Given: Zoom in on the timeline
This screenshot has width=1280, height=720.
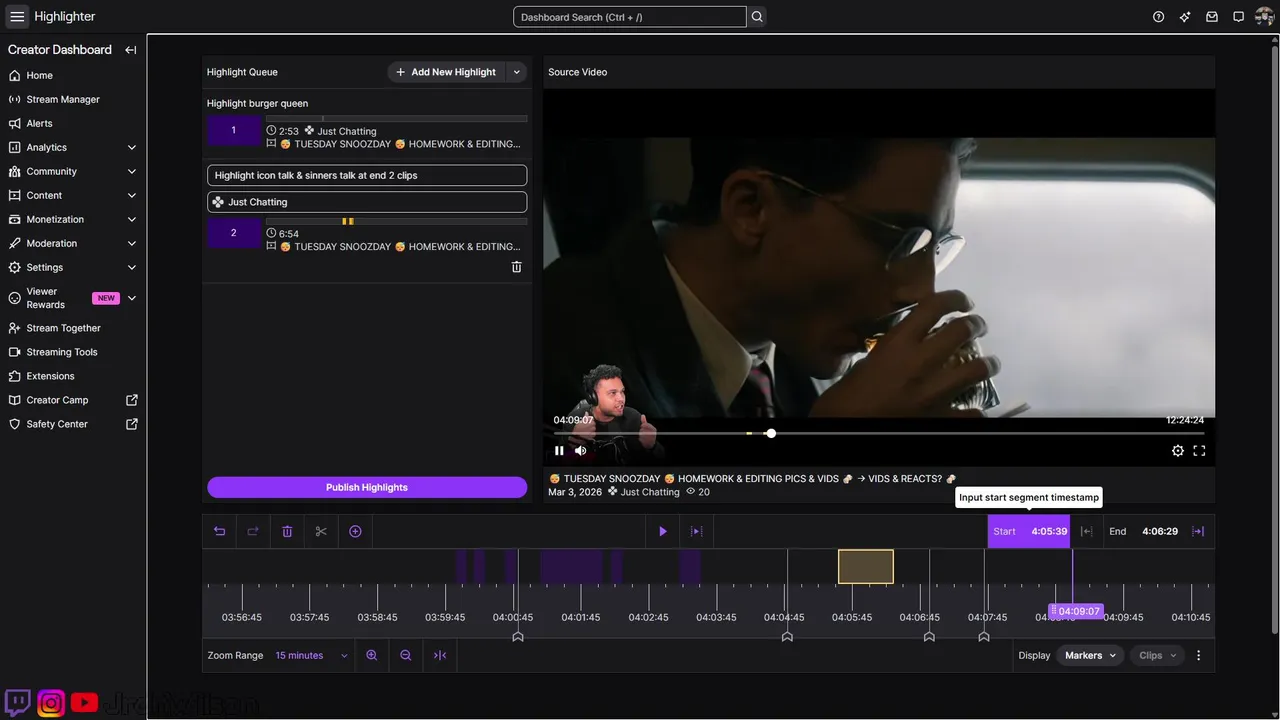Looking at the screenshot, I should click(372, 656).
